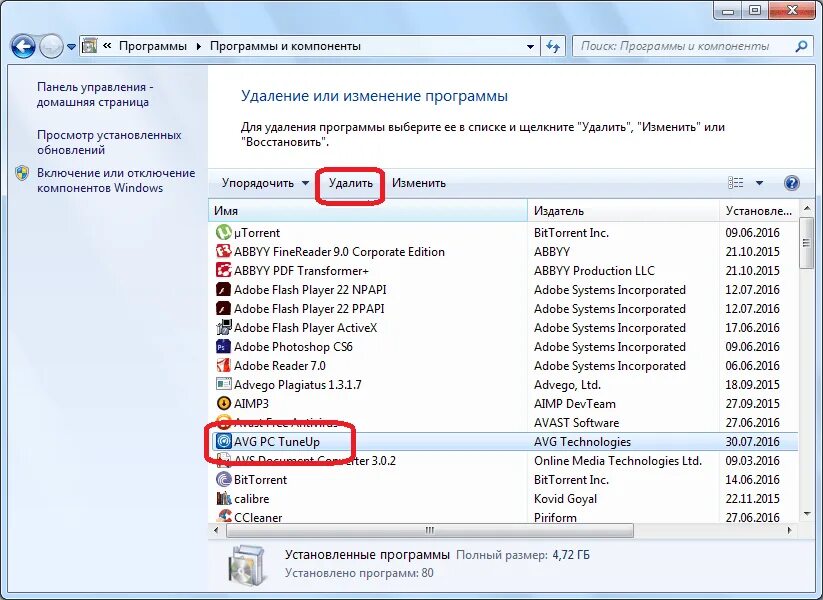Image resolution: width=823 pixels, height=600 pixels.
Task: Click in the Поиск search field
Action: 682,46
